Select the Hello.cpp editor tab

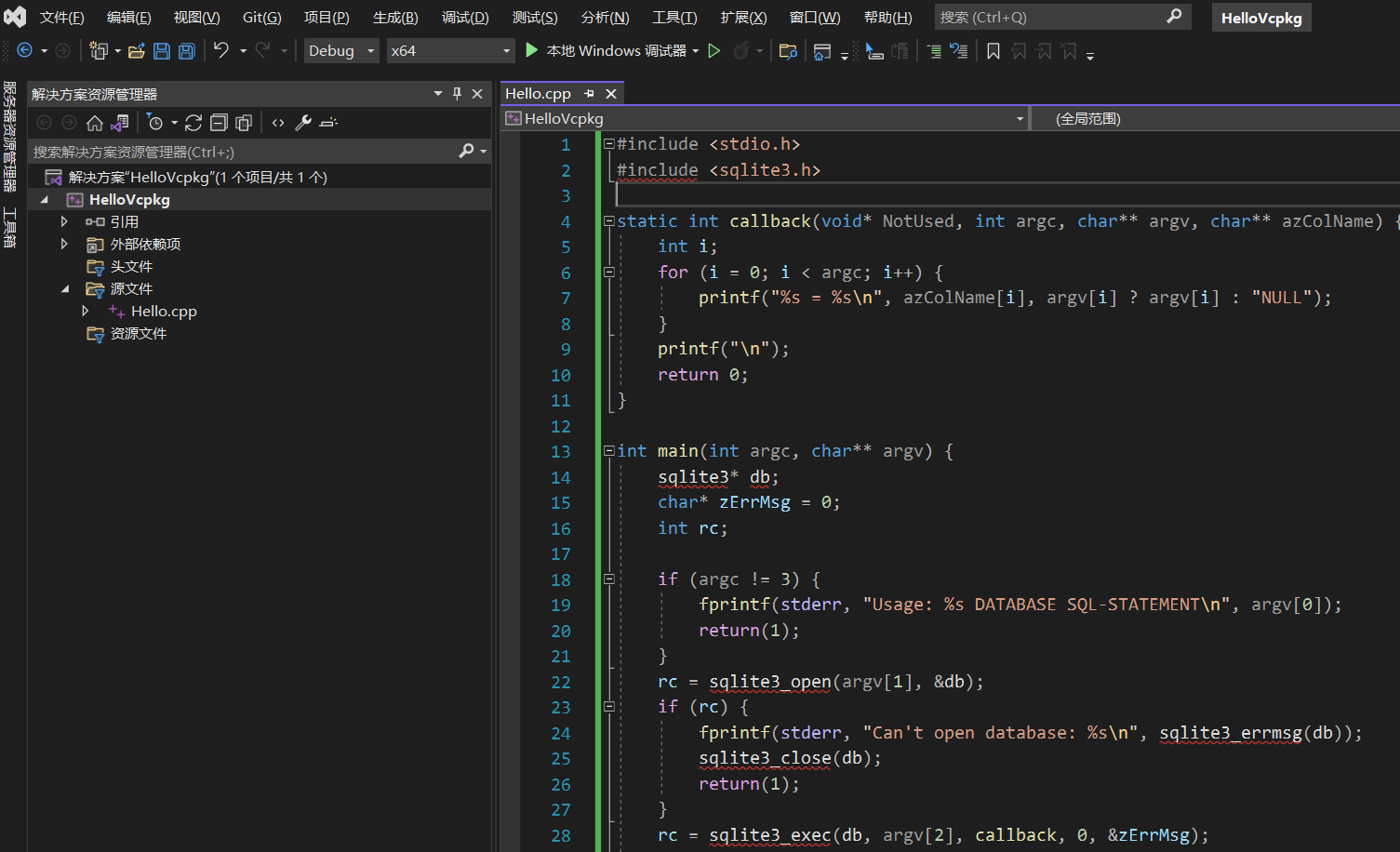[x=539, y=94]
